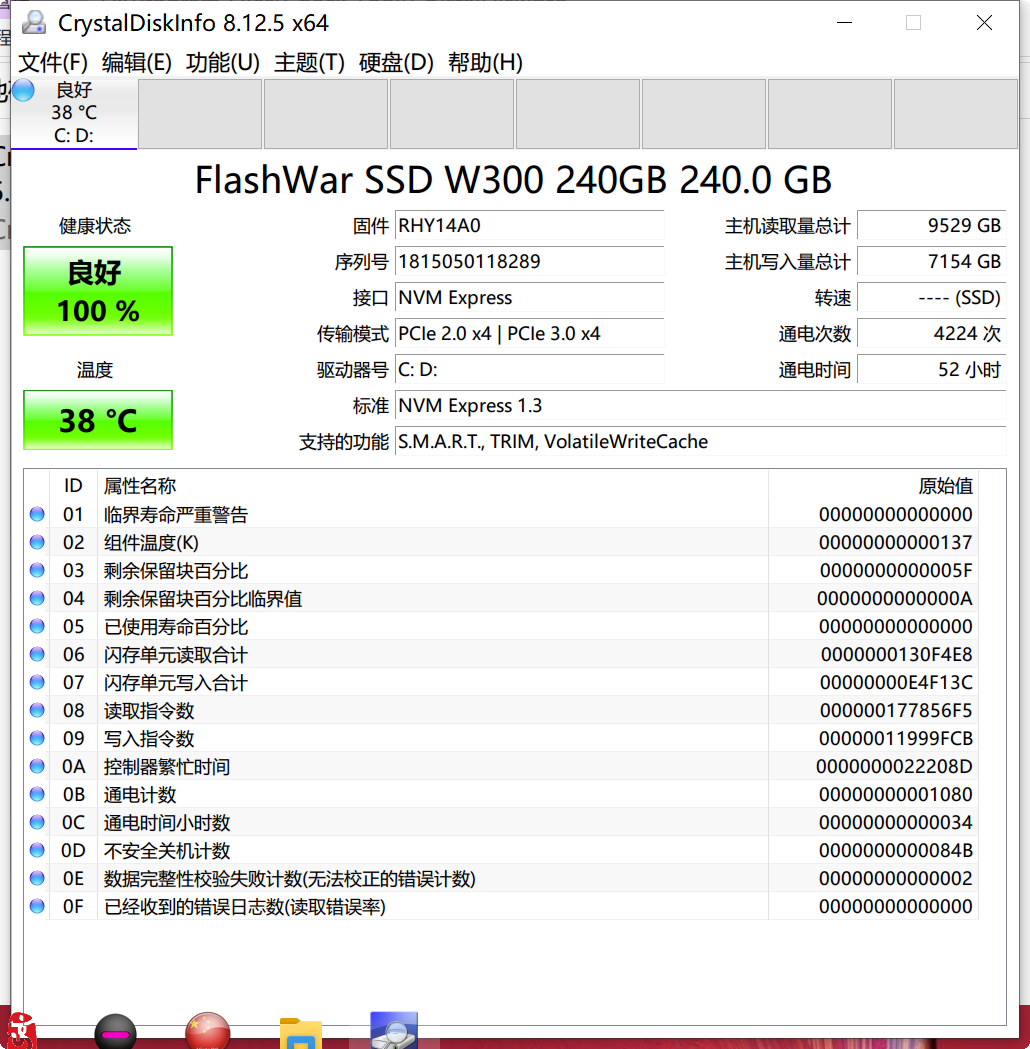Click the serial number field 1815050118289
The width and height of the screenshot is (1030, 1049).
(530, 262)
